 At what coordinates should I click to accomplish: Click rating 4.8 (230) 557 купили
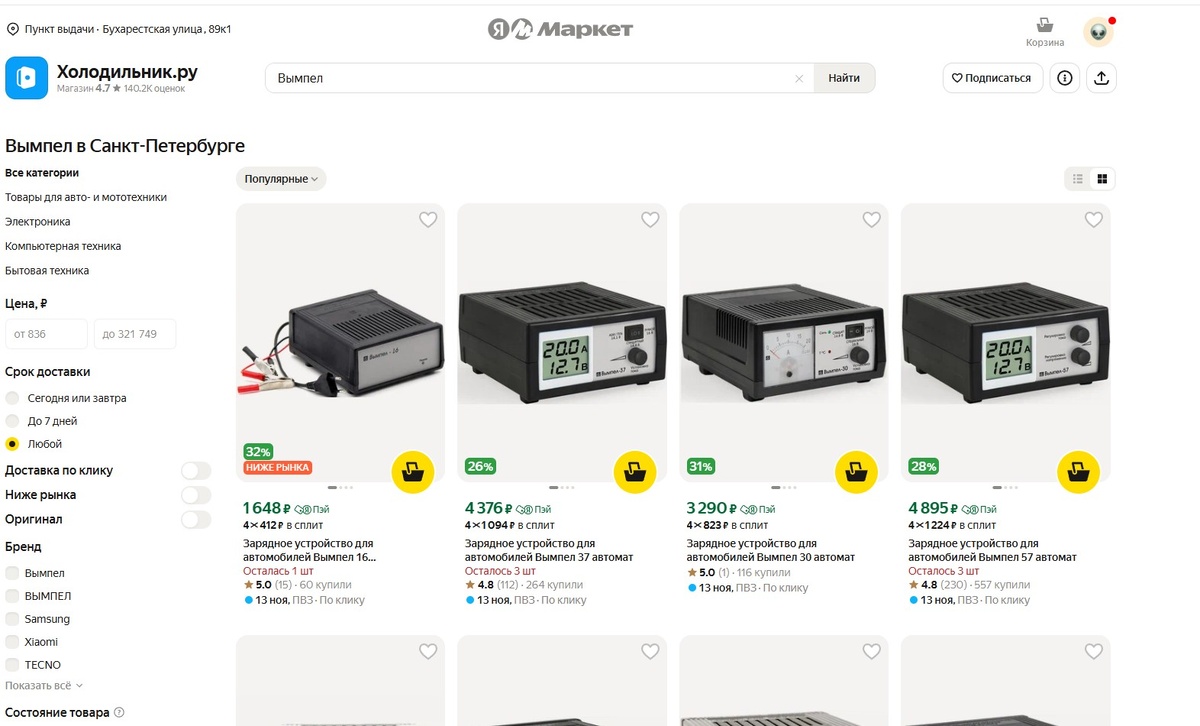[969, 585]
